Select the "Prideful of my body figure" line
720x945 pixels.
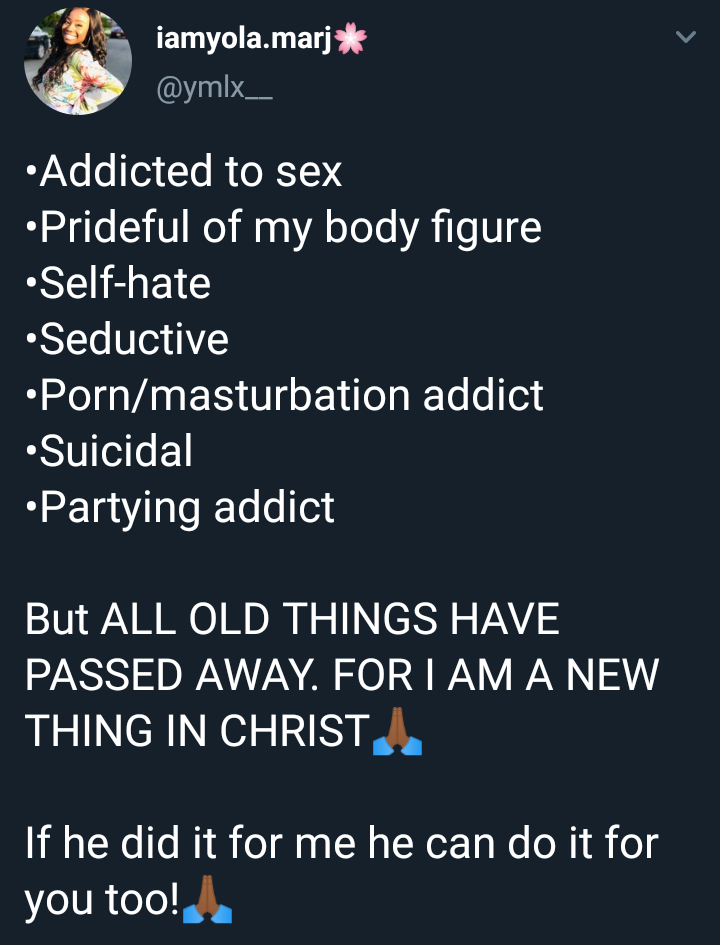(x=283, y=228)
